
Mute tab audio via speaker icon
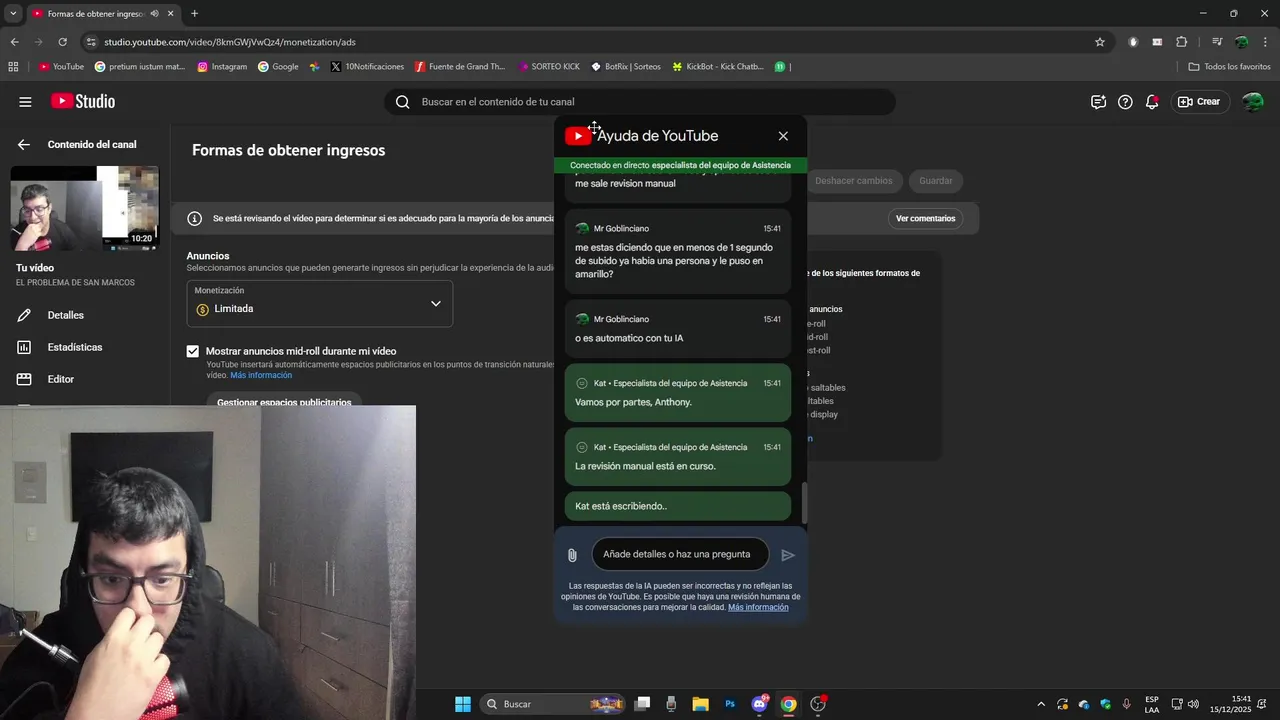(x=154, y=14)
